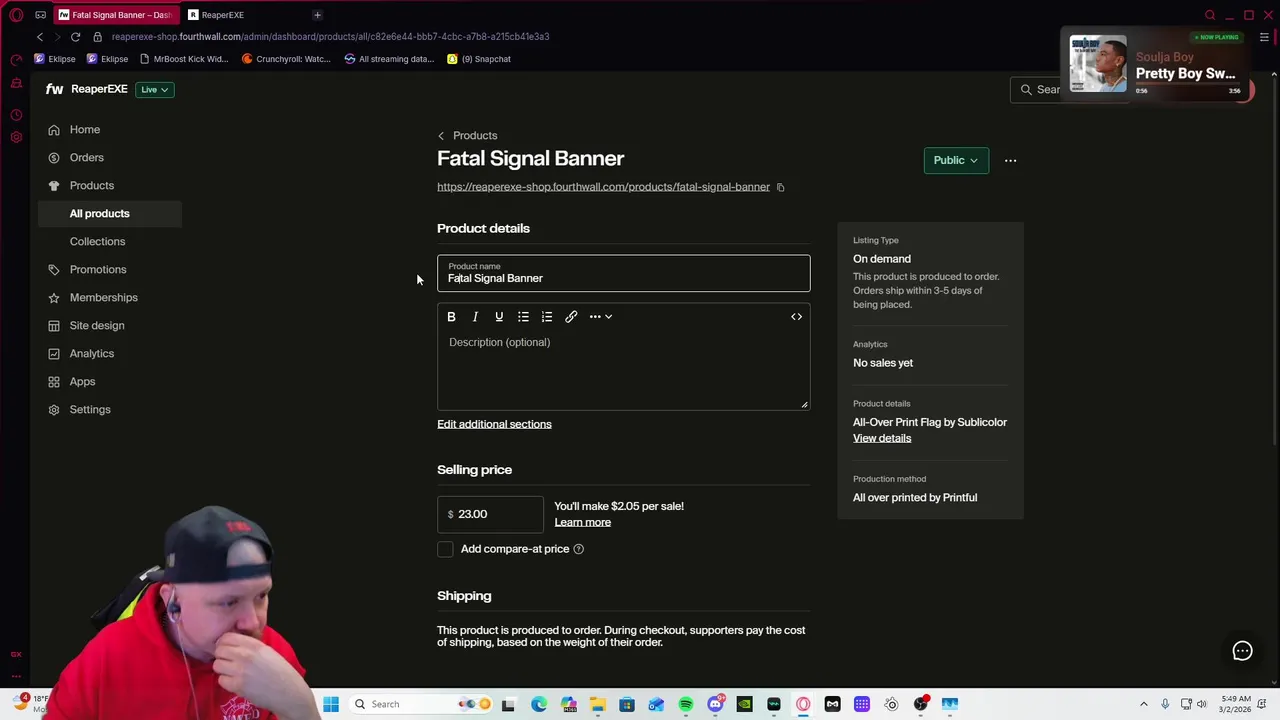The height and width of the screenshot is (720, 1280).
Task: Enable Add compare-at price checkbox
Action: click(445, 549)
